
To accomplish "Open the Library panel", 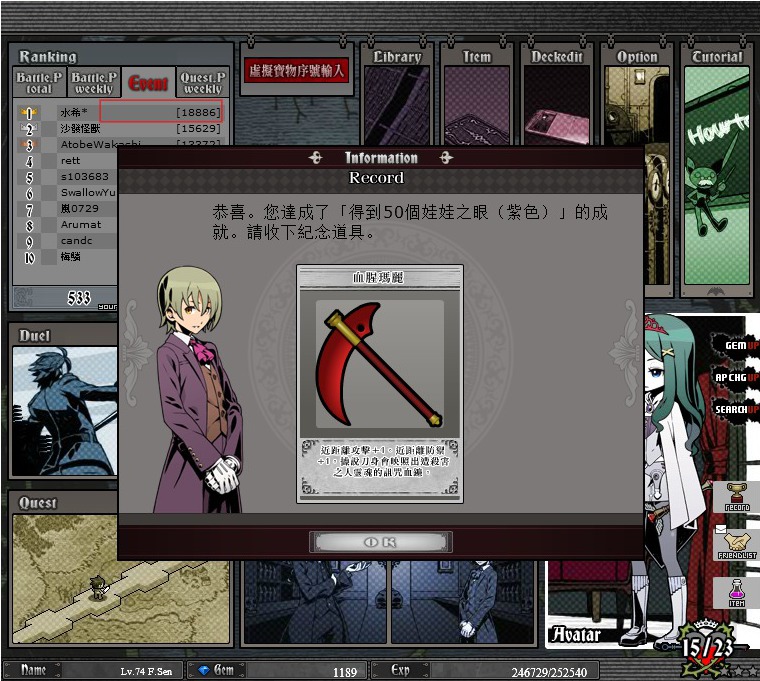I will [397, 97].
